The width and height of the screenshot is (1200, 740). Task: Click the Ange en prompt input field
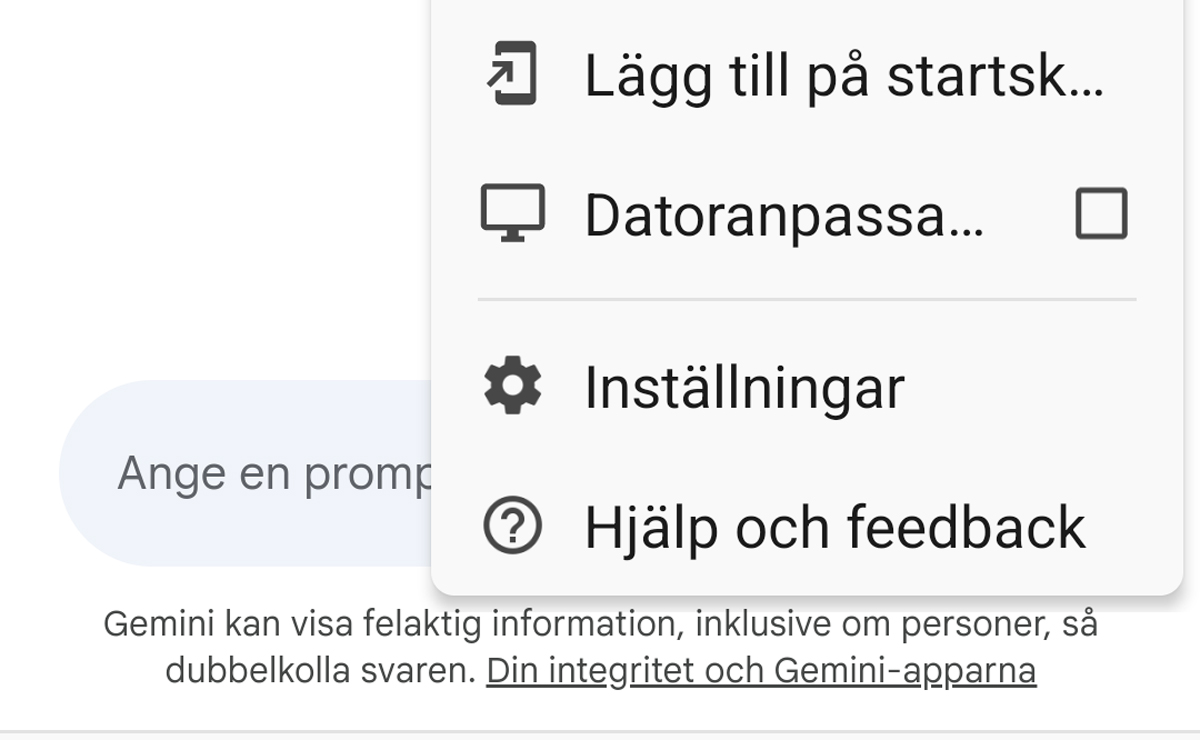click(x=250, y=472)
